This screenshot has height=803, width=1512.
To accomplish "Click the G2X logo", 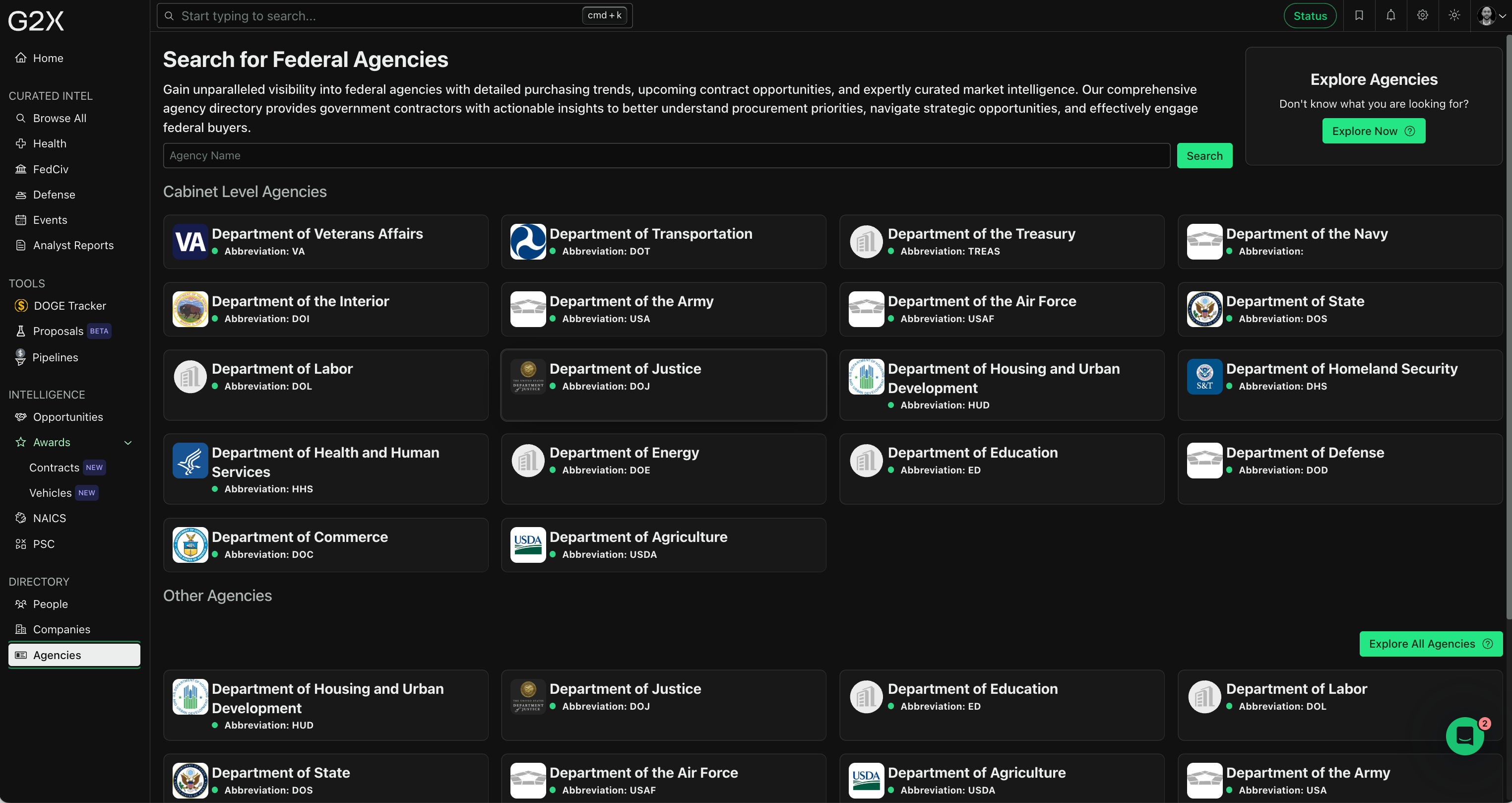I will [36, 20].
